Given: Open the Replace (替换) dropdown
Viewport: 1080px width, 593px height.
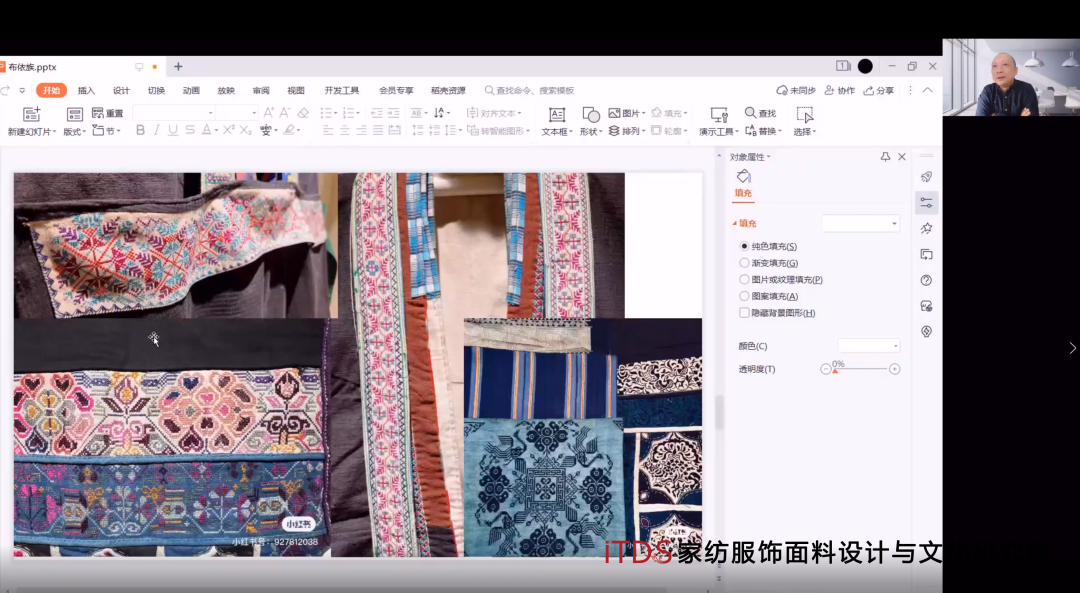Looking at the screenshot, I should pyautogui.click(x=763, y=131).
